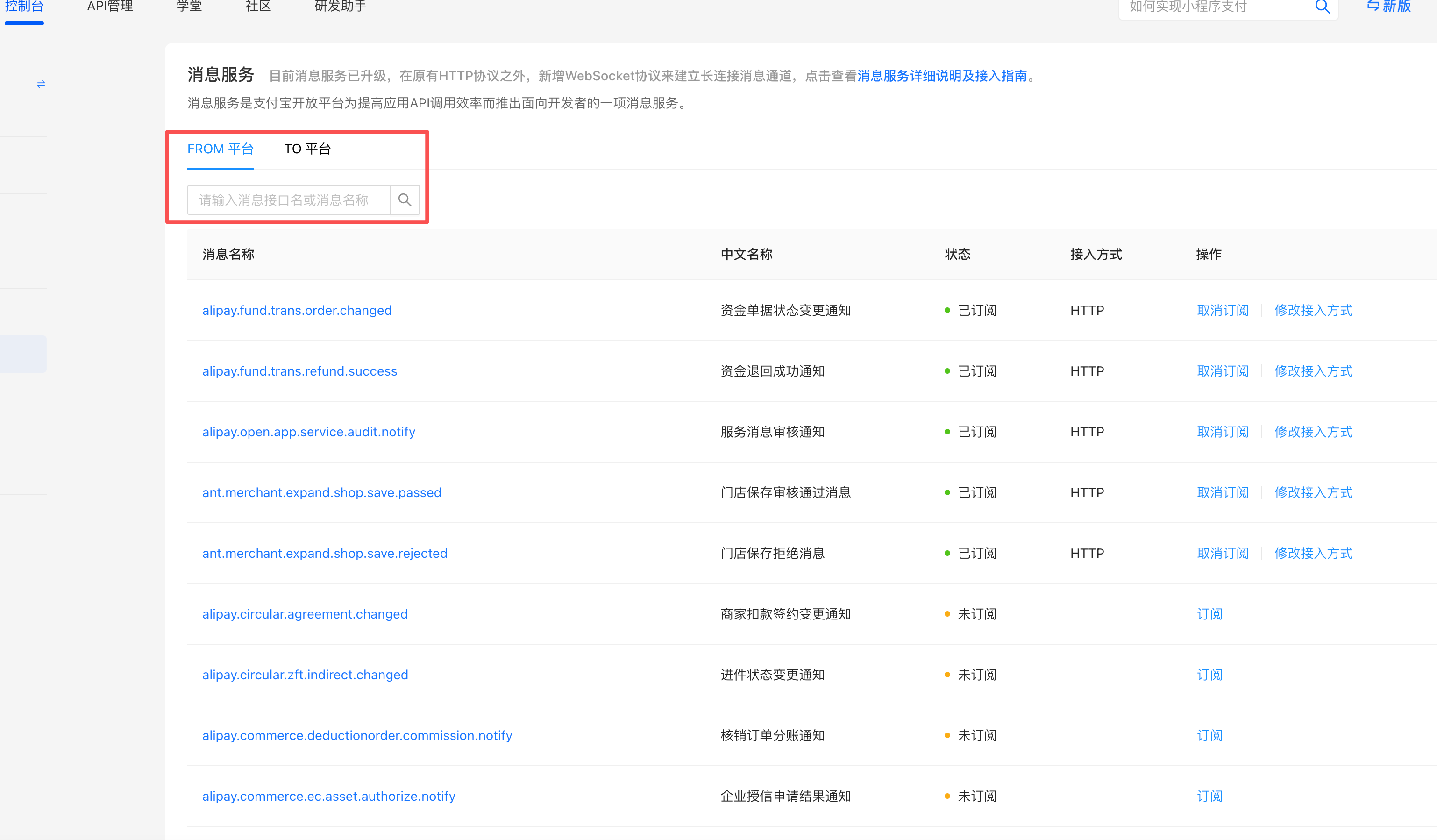
Task: Switch to the TO 平台 tab
Action: coord(307,149)
